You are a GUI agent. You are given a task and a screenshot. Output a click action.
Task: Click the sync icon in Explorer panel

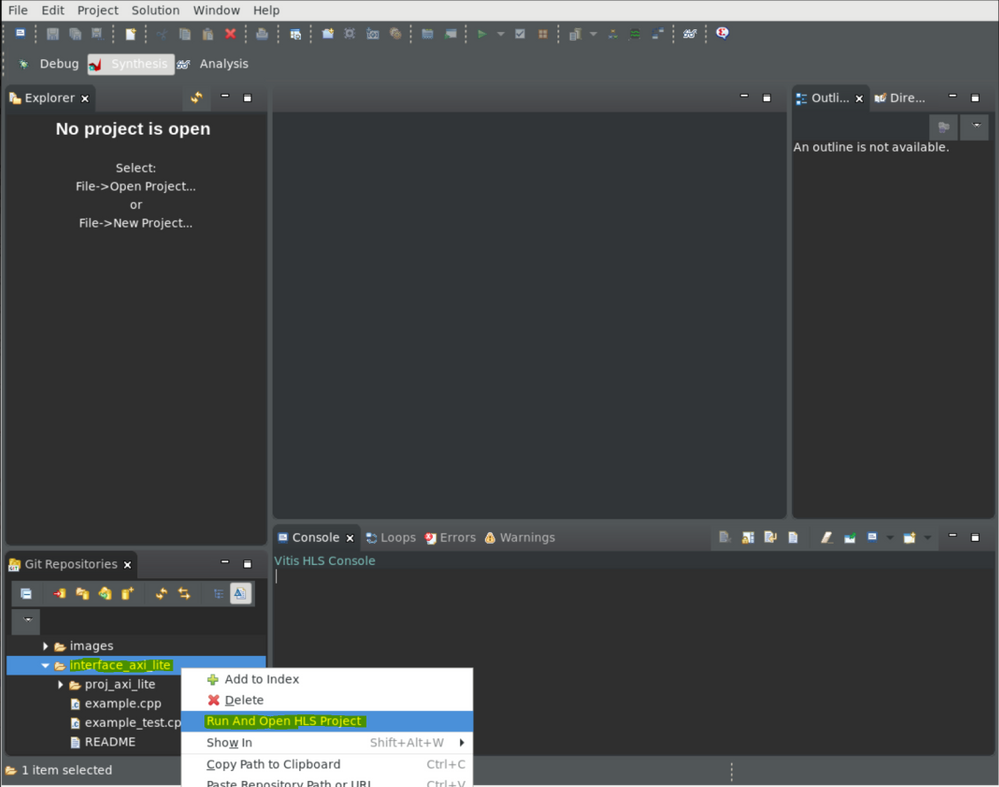click(x=196, y=98)
